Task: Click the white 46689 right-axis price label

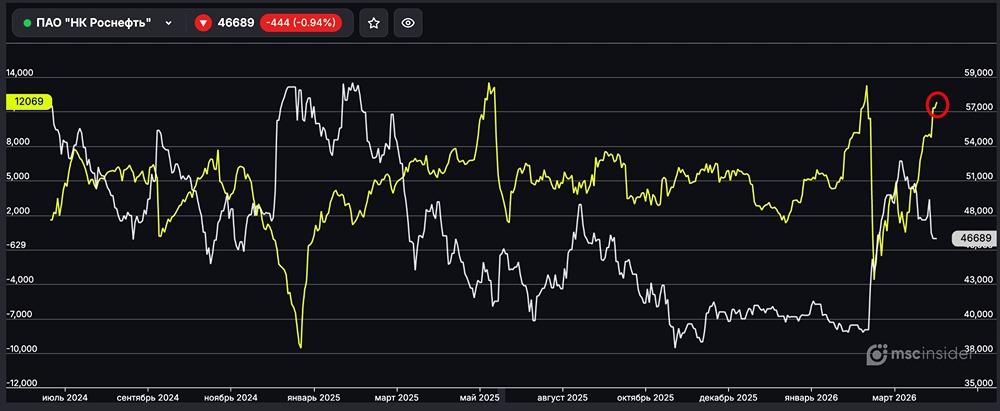Action: pos(972,239)
